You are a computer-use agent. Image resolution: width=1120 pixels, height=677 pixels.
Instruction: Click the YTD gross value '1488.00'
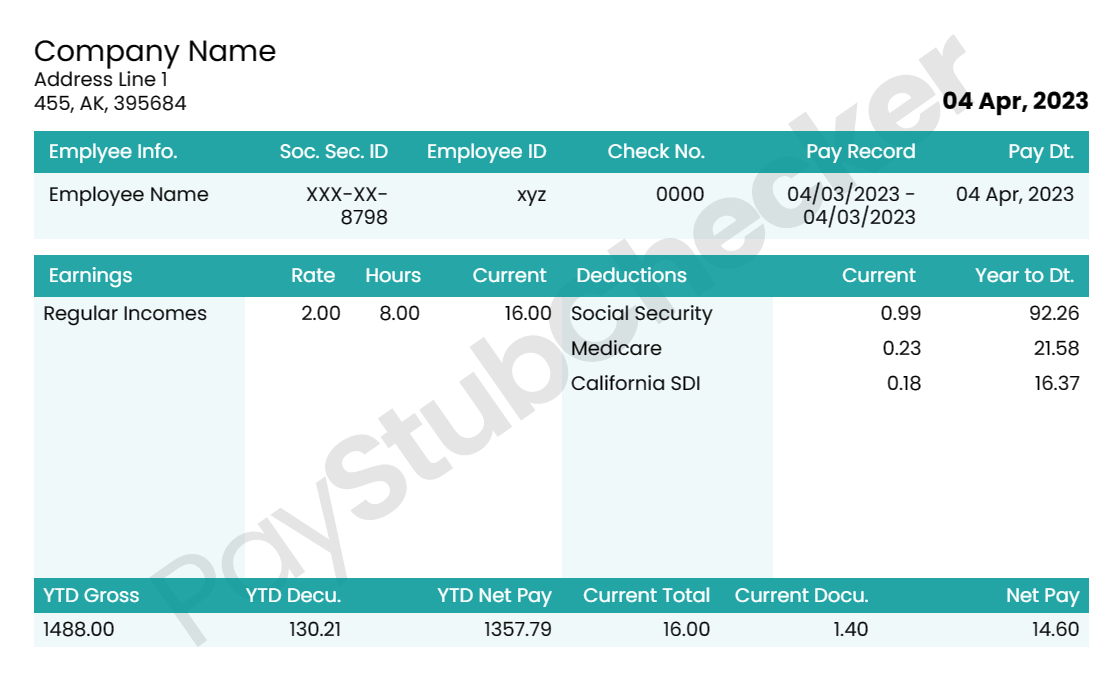(x=79, y=630)
